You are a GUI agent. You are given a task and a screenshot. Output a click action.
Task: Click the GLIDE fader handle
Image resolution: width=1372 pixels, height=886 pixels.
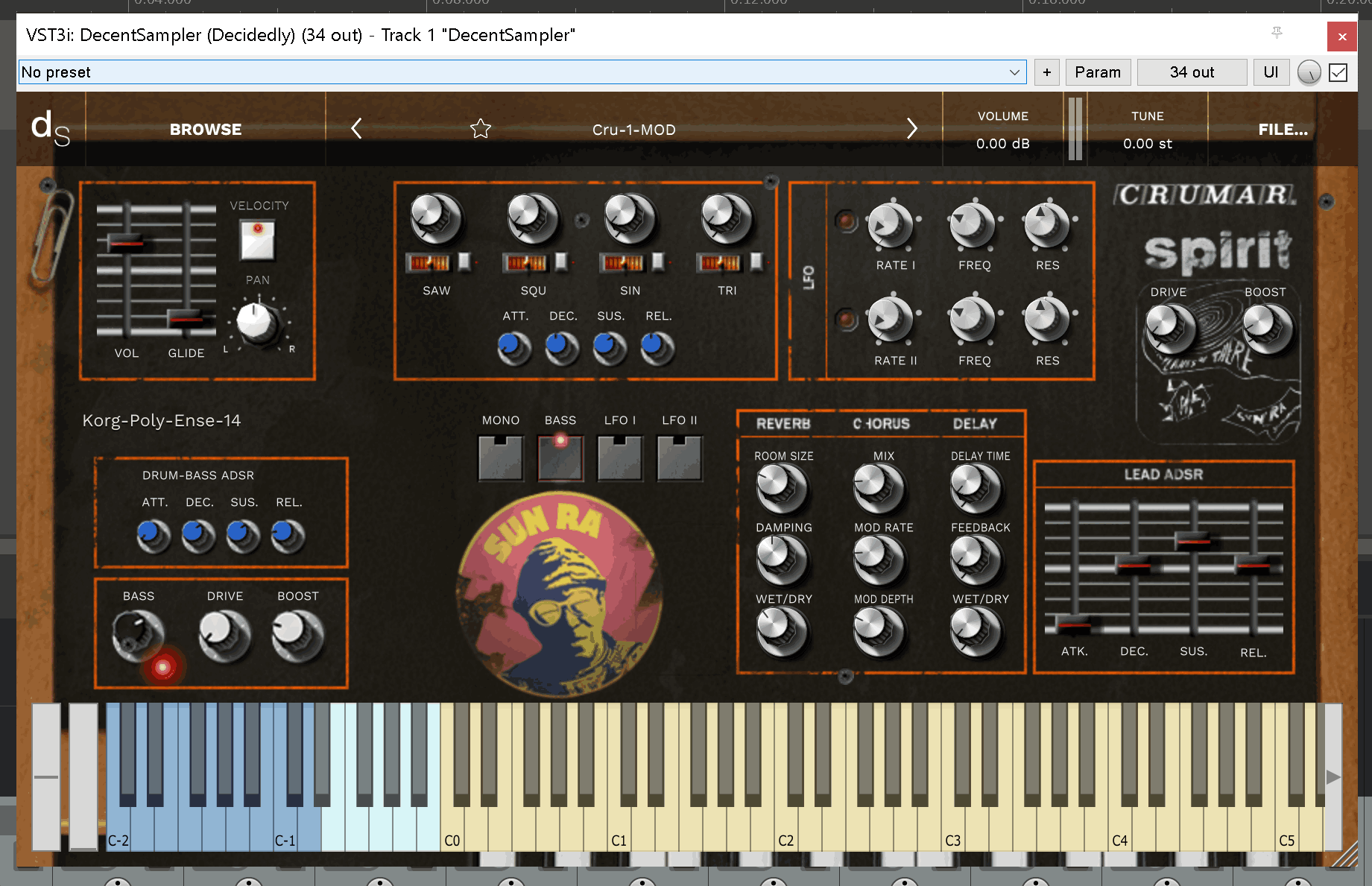coord(186,319)
